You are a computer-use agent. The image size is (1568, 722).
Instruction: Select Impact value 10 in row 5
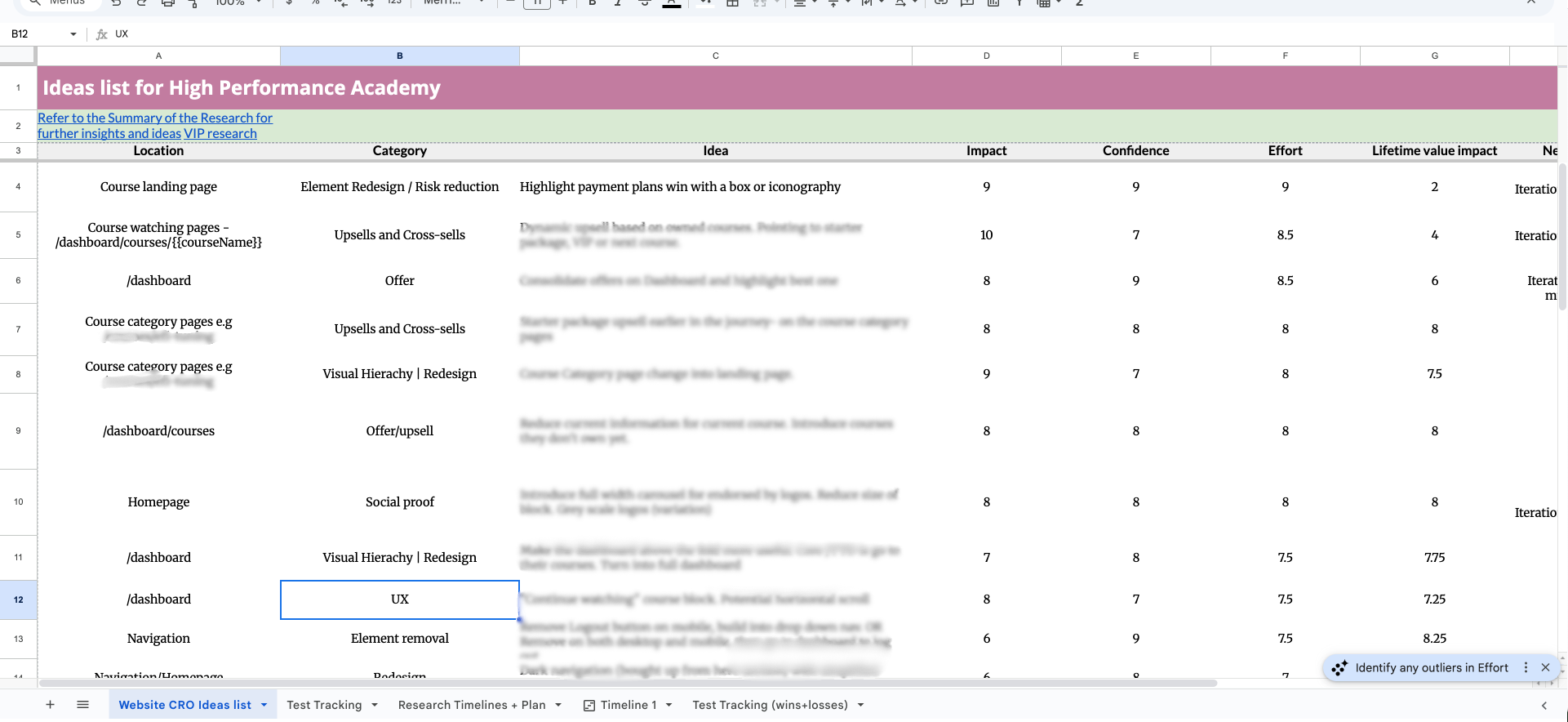click(x=987, y=235)
